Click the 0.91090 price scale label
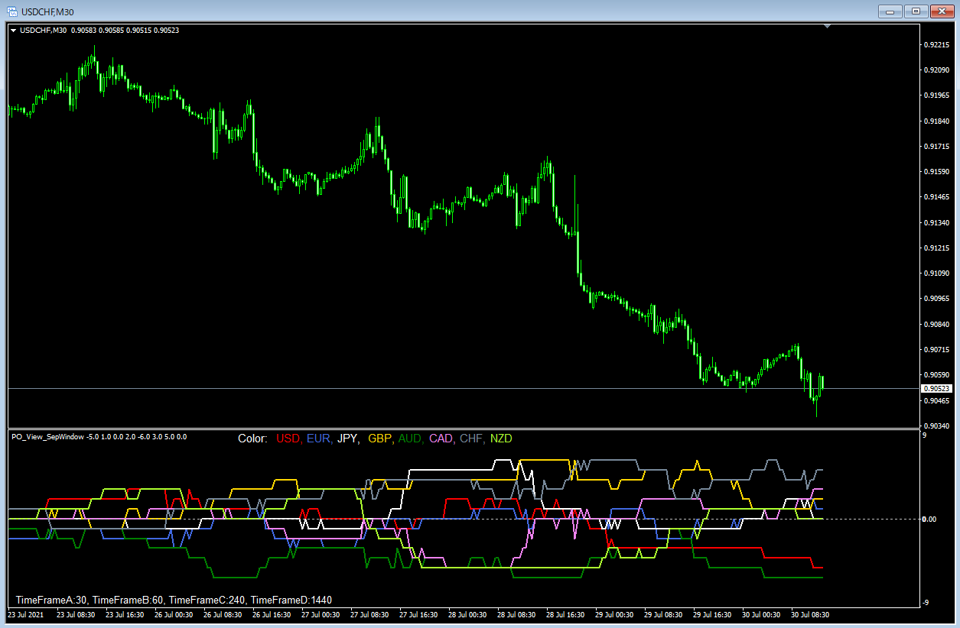Screen dimensions: 960x628 coord(937,274)
